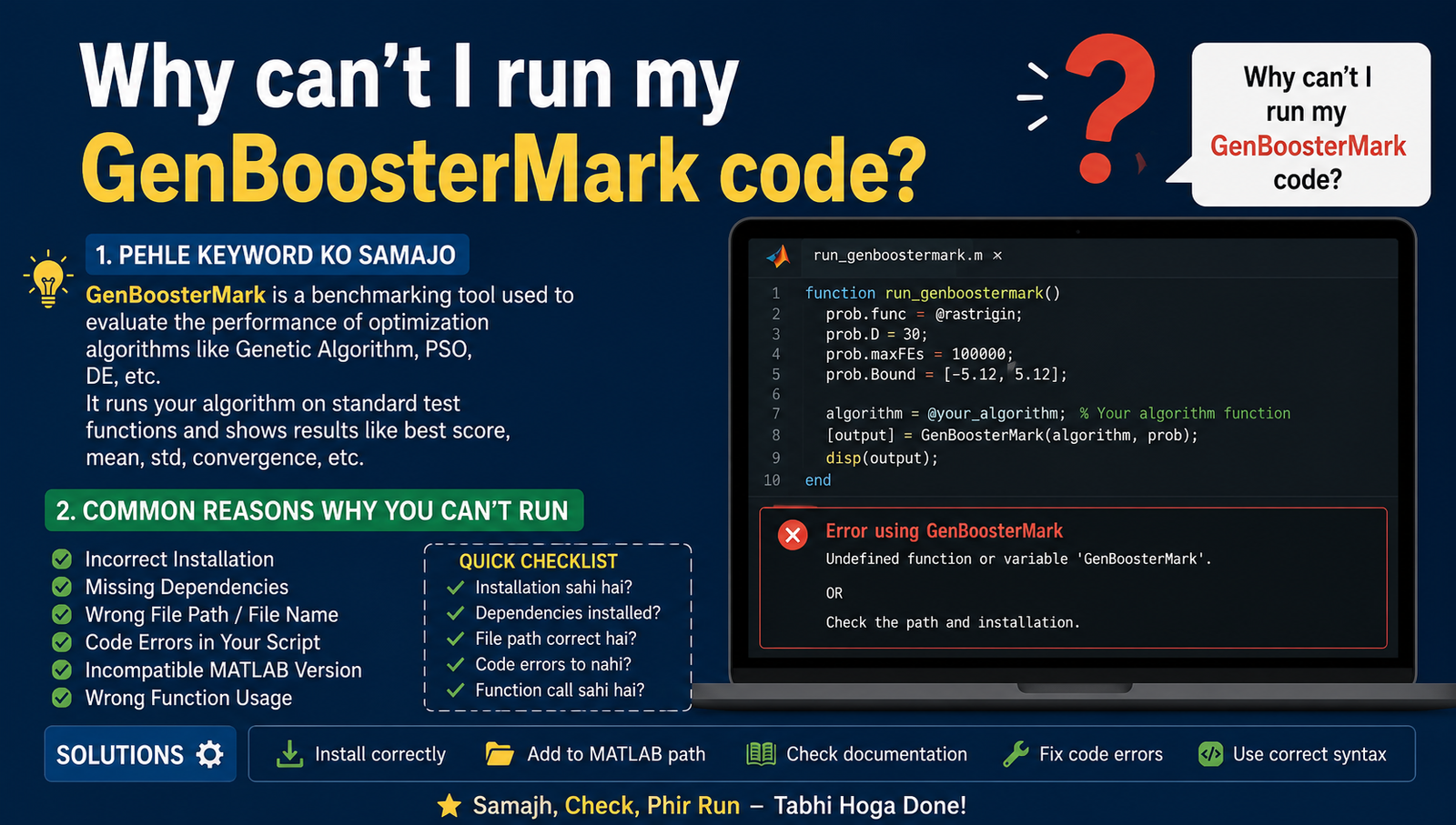Click the green code icon for Use correct syntax
This screenshot has width=1456, height=825.
tap(1210, 754)
